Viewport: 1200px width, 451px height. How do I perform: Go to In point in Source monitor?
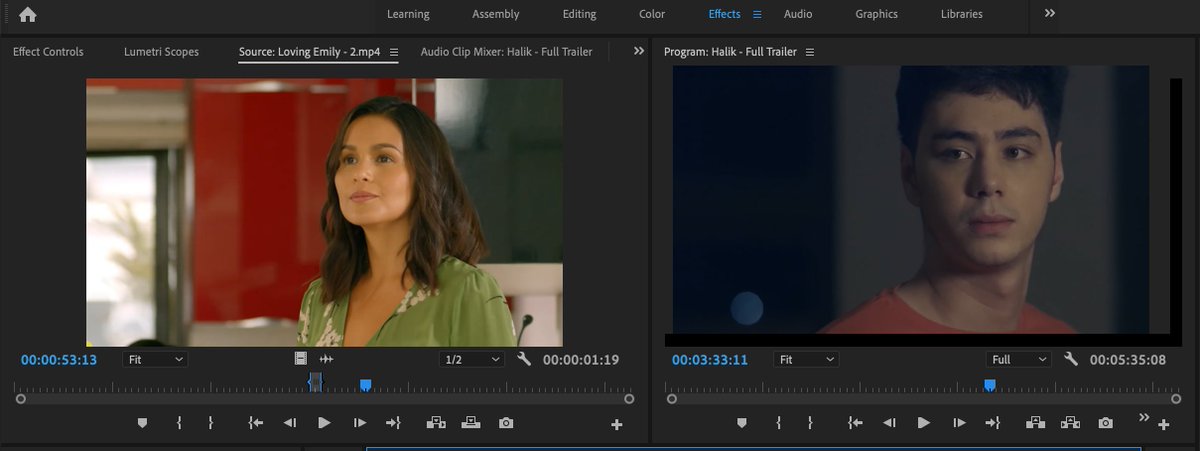coord(256,423)
